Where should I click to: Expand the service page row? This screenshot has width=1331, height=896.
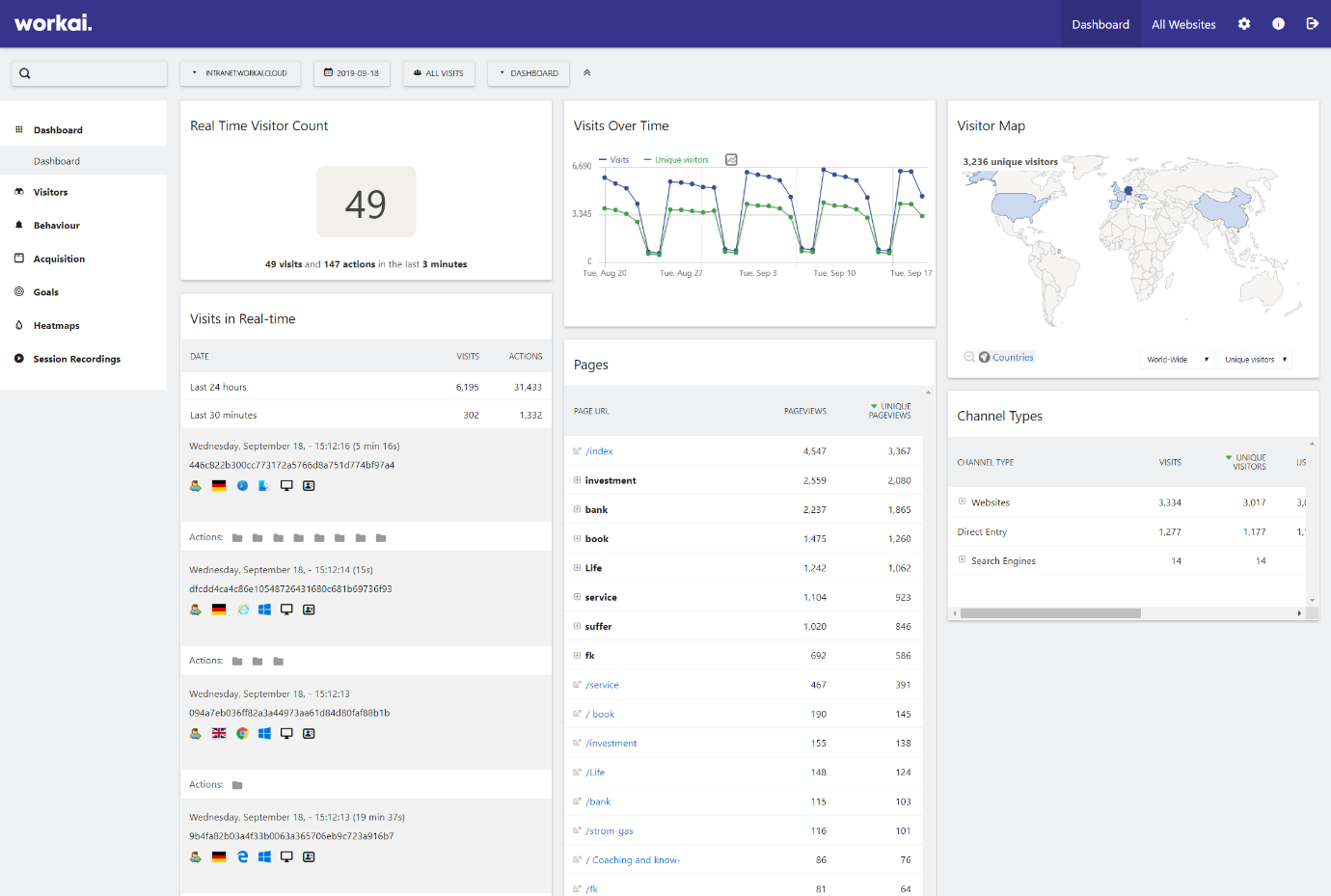[577, 597]
